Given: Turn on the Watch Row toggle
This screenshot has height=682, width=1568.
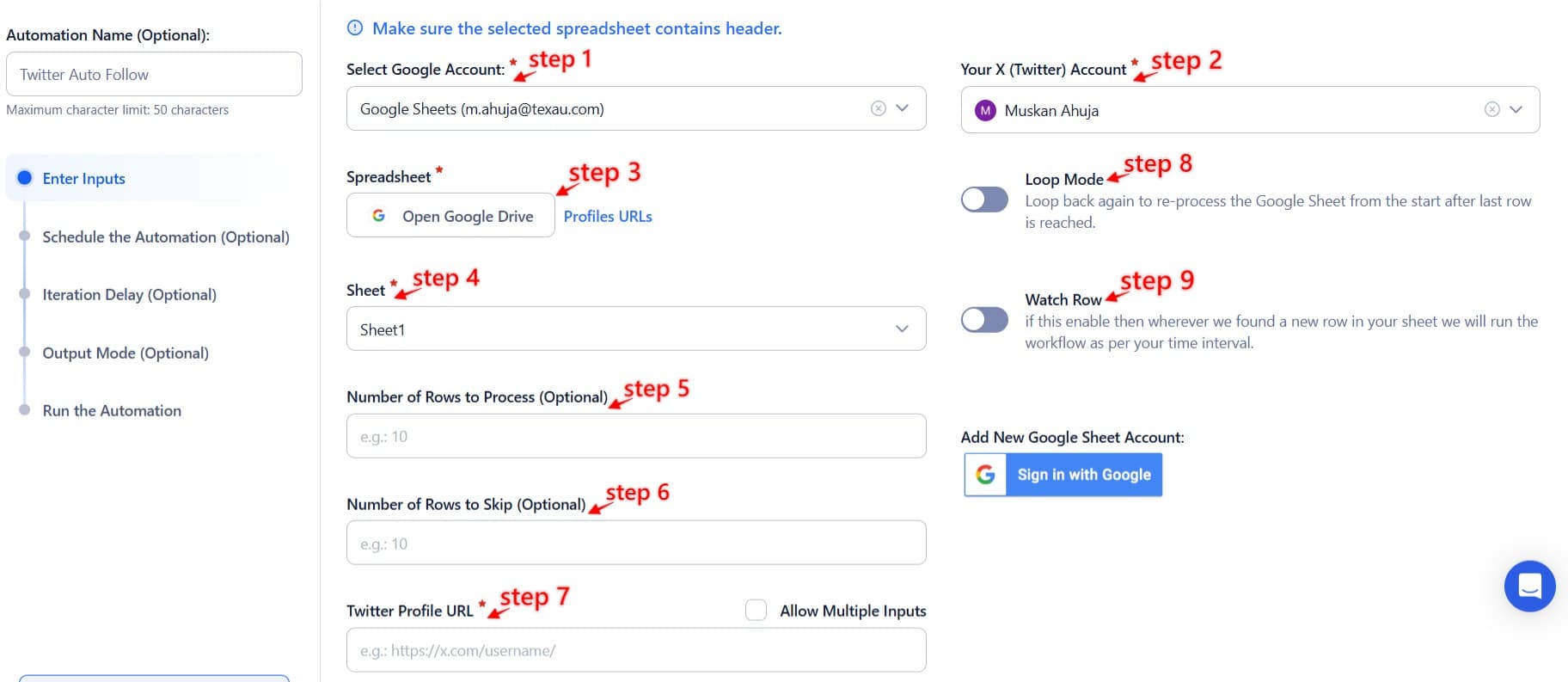Looking at the screenshot, I should 984,320.
